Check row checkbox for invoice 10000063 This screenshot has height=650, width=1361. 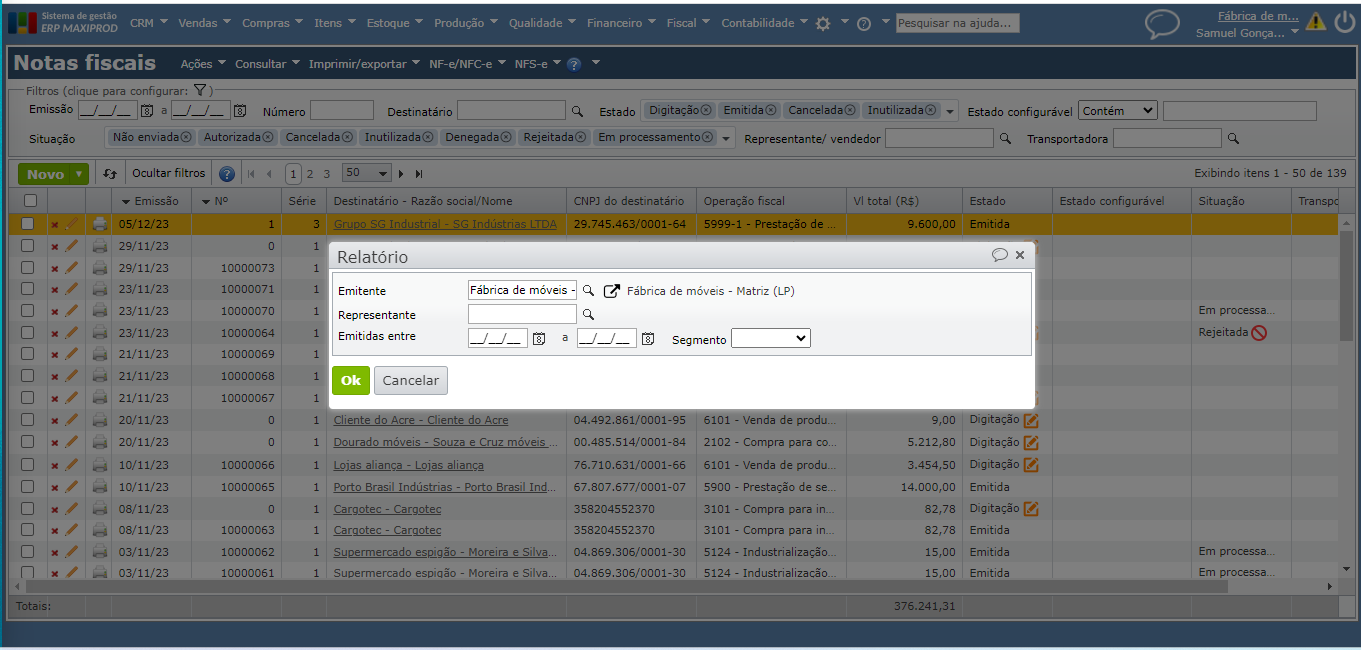coord(28,530)
